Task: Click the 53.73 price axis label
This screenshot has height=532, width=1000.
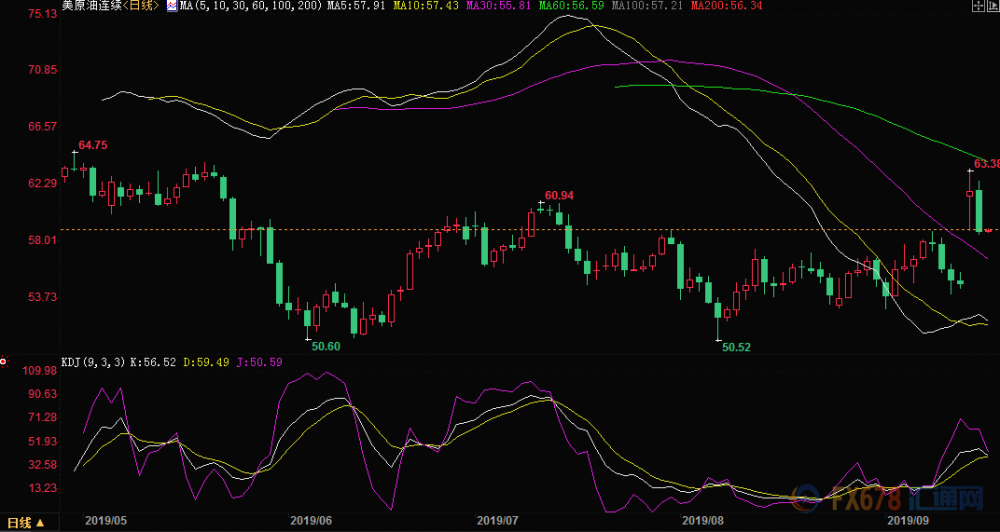Action: (41, 297)
